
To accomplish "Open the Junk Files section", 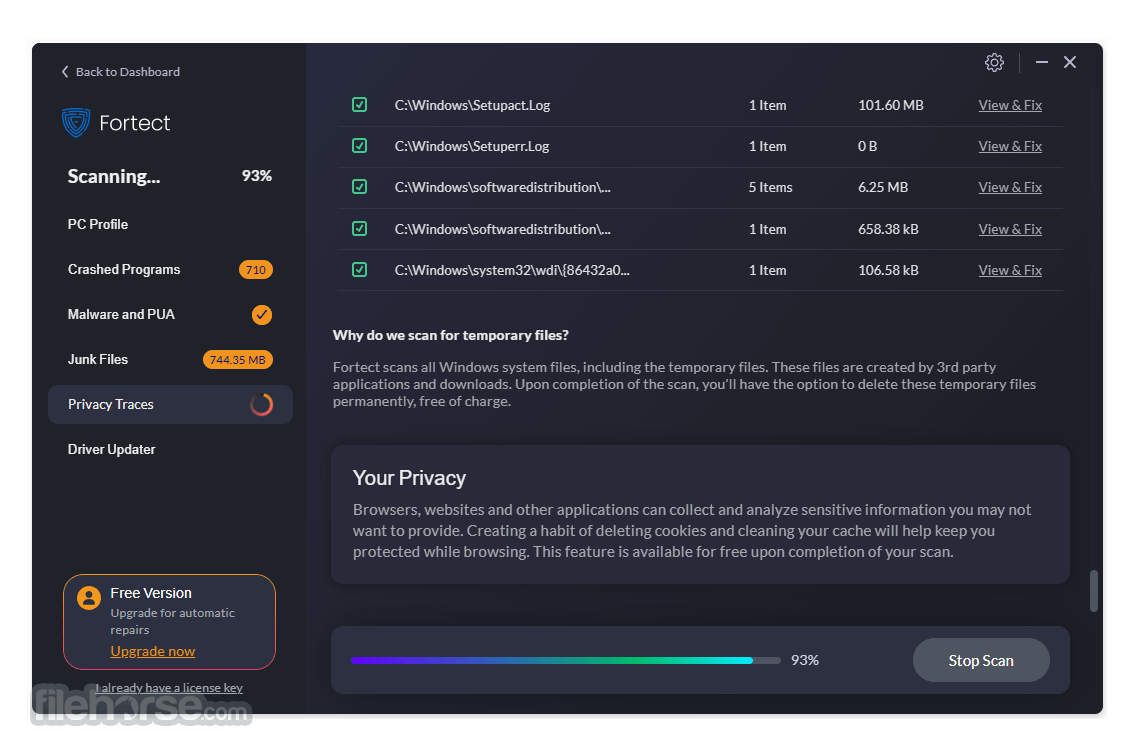I will coord(98,360).
